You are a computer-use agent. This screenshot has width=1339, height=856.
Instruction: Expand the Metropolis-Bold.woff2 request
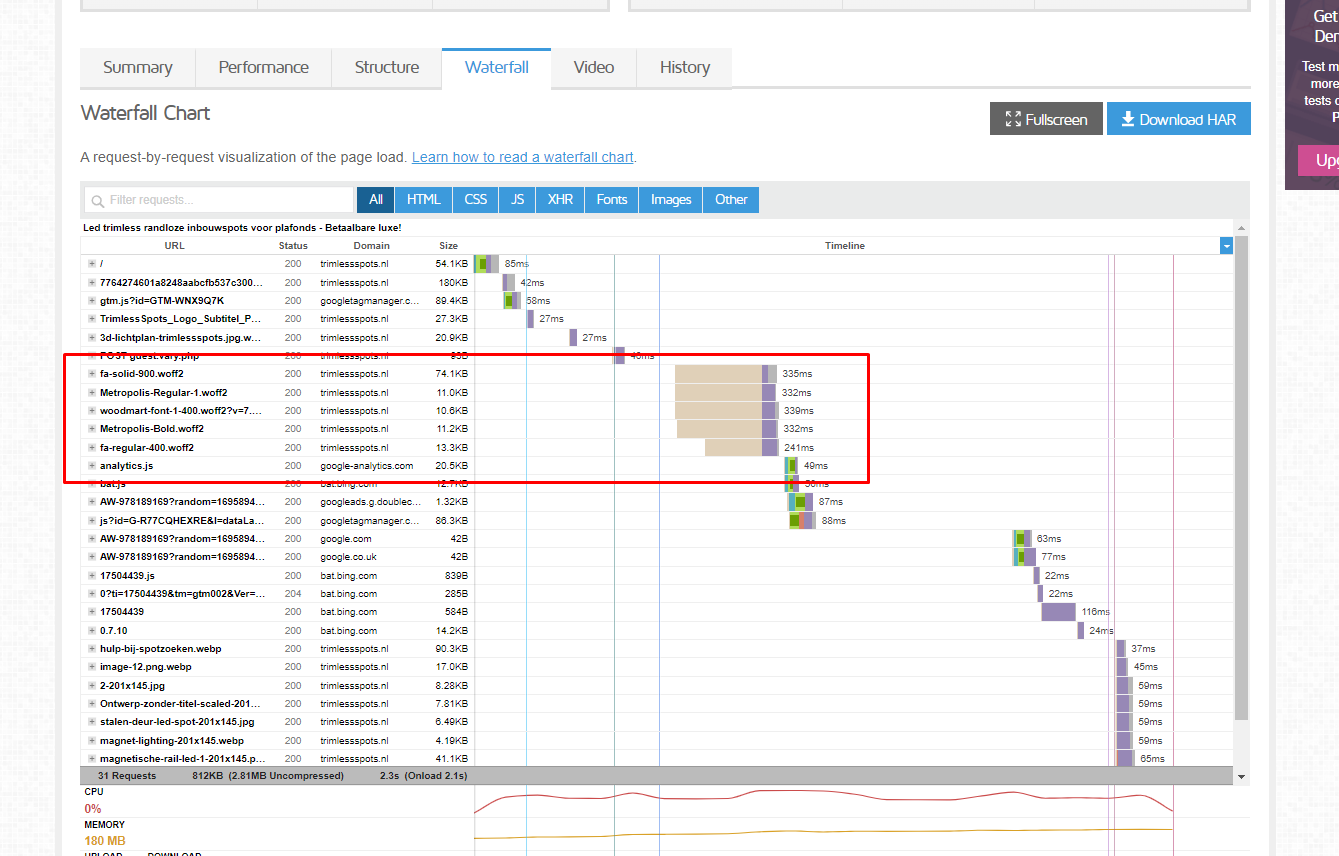[x=92, y=429]
